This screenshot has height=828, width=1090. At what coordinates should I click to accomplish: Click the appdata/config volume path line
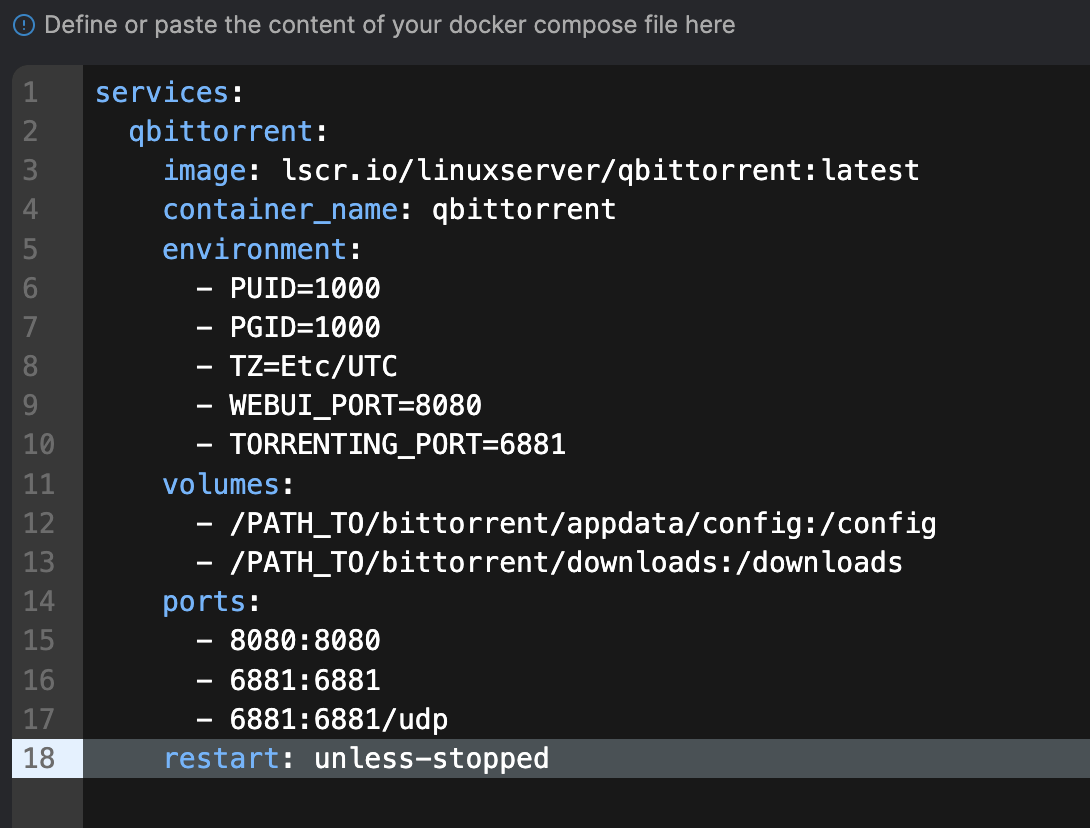[582, 523]
